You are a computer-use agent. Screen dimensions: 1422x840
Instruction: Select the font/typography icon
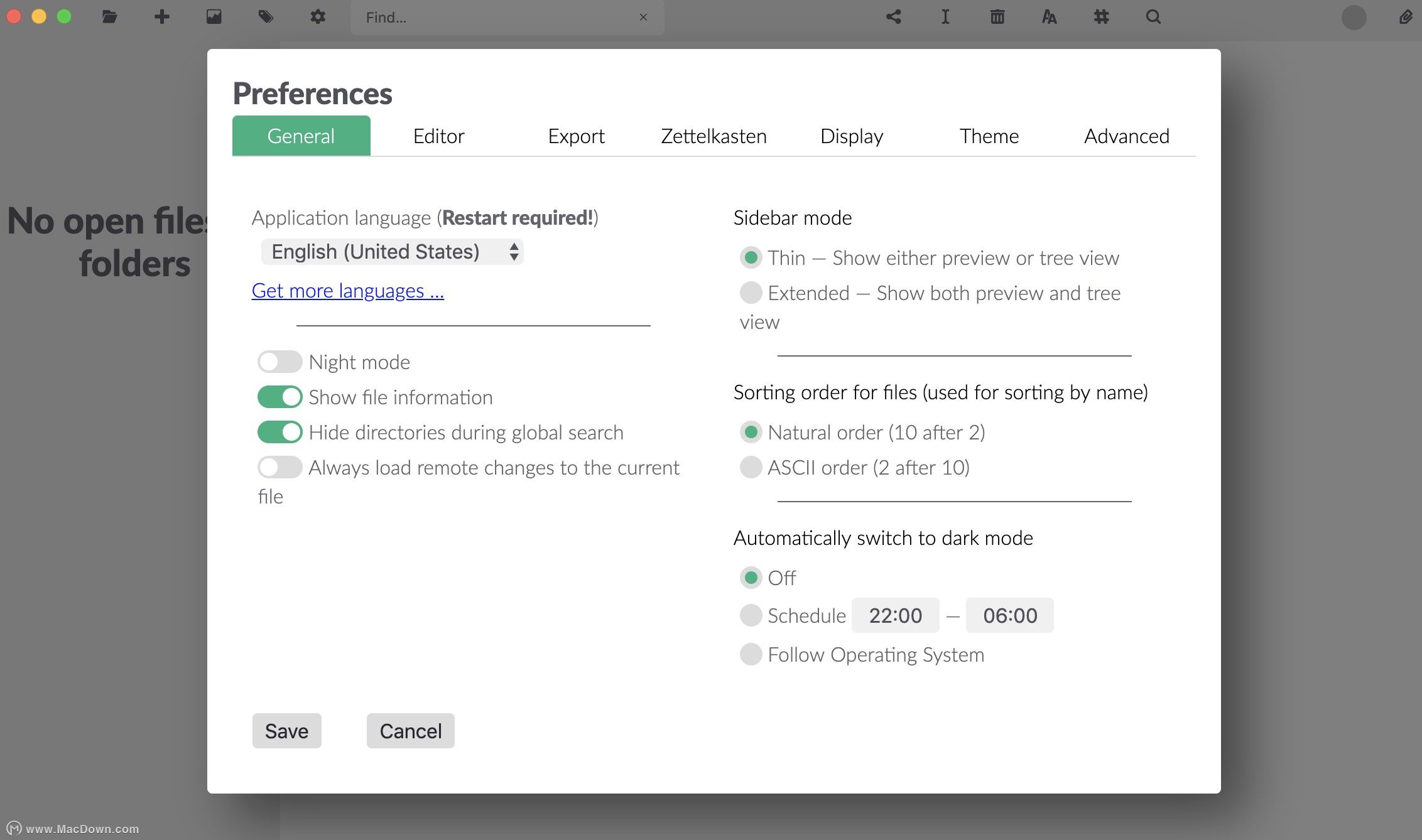point(1048,17)
